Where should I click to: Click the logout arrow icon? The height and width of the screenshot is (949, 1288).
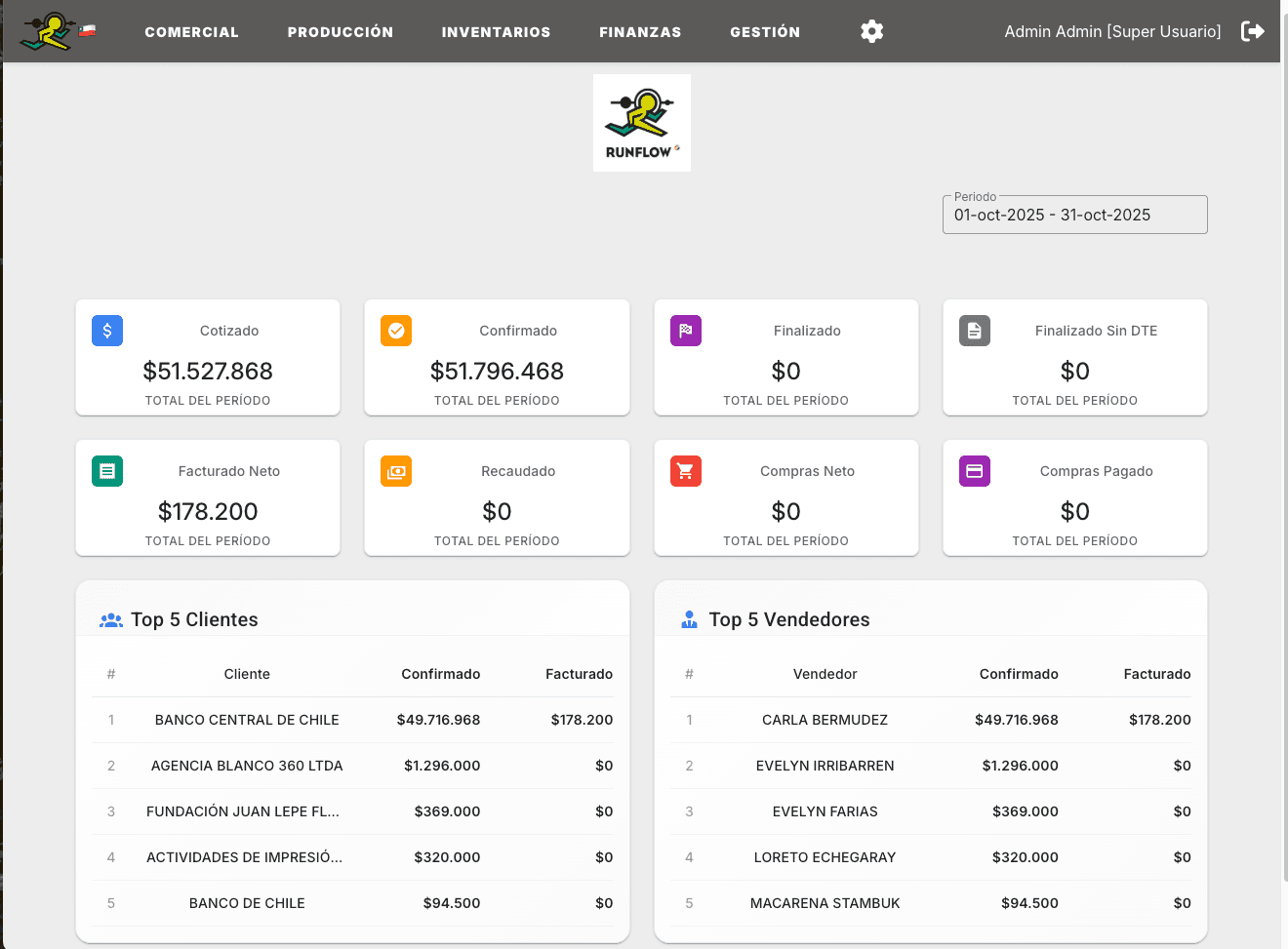click(x=1252, y=31)
